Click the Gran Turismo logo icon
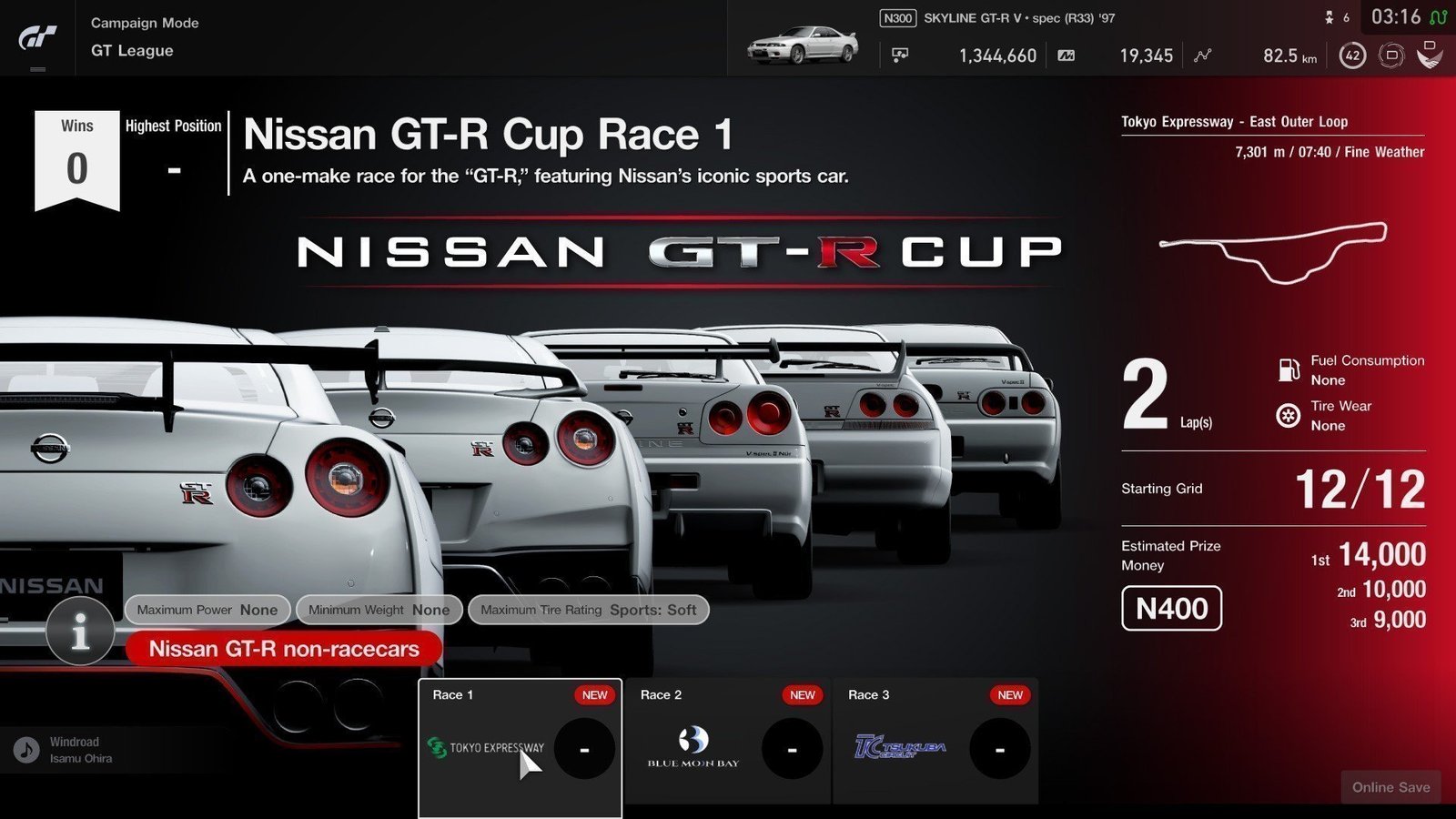 pyautogui.click(x=37, y=38)
